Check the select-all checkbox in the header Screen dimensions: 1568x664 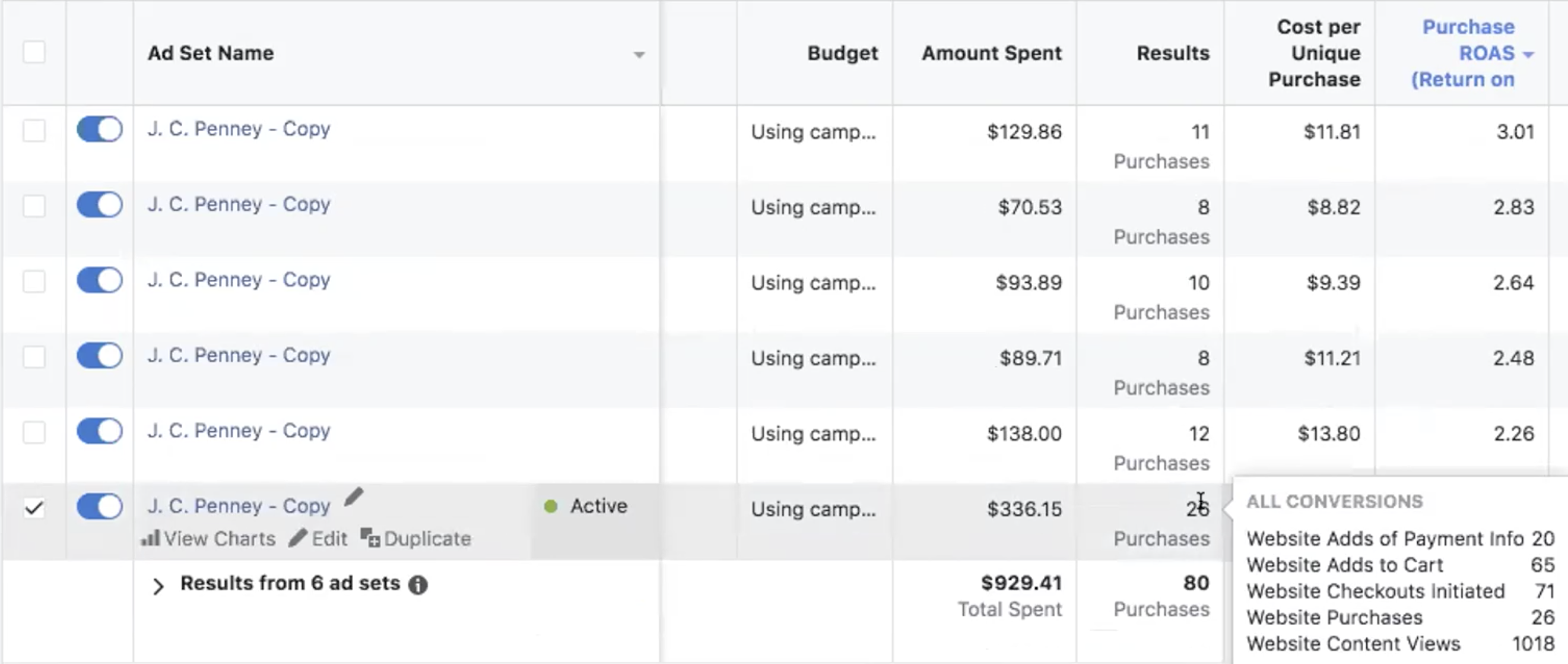point(34,52)
